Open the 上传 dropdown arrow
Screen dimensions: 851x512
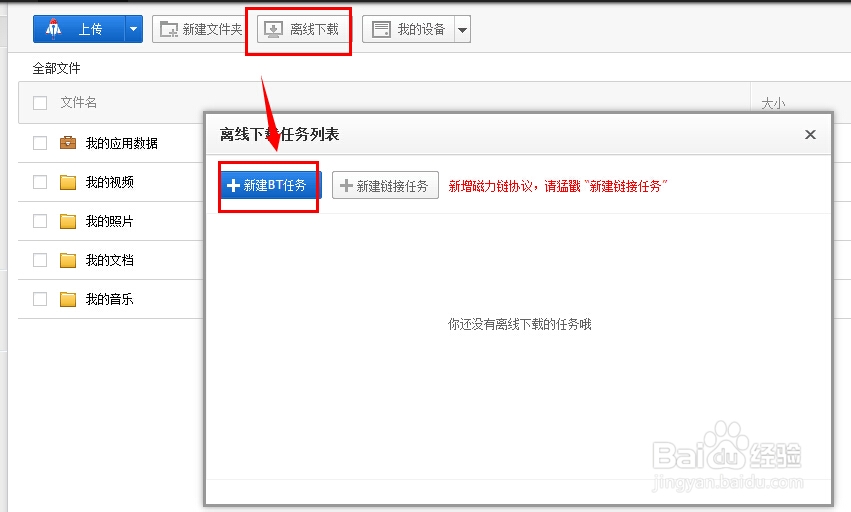(134, 29)
